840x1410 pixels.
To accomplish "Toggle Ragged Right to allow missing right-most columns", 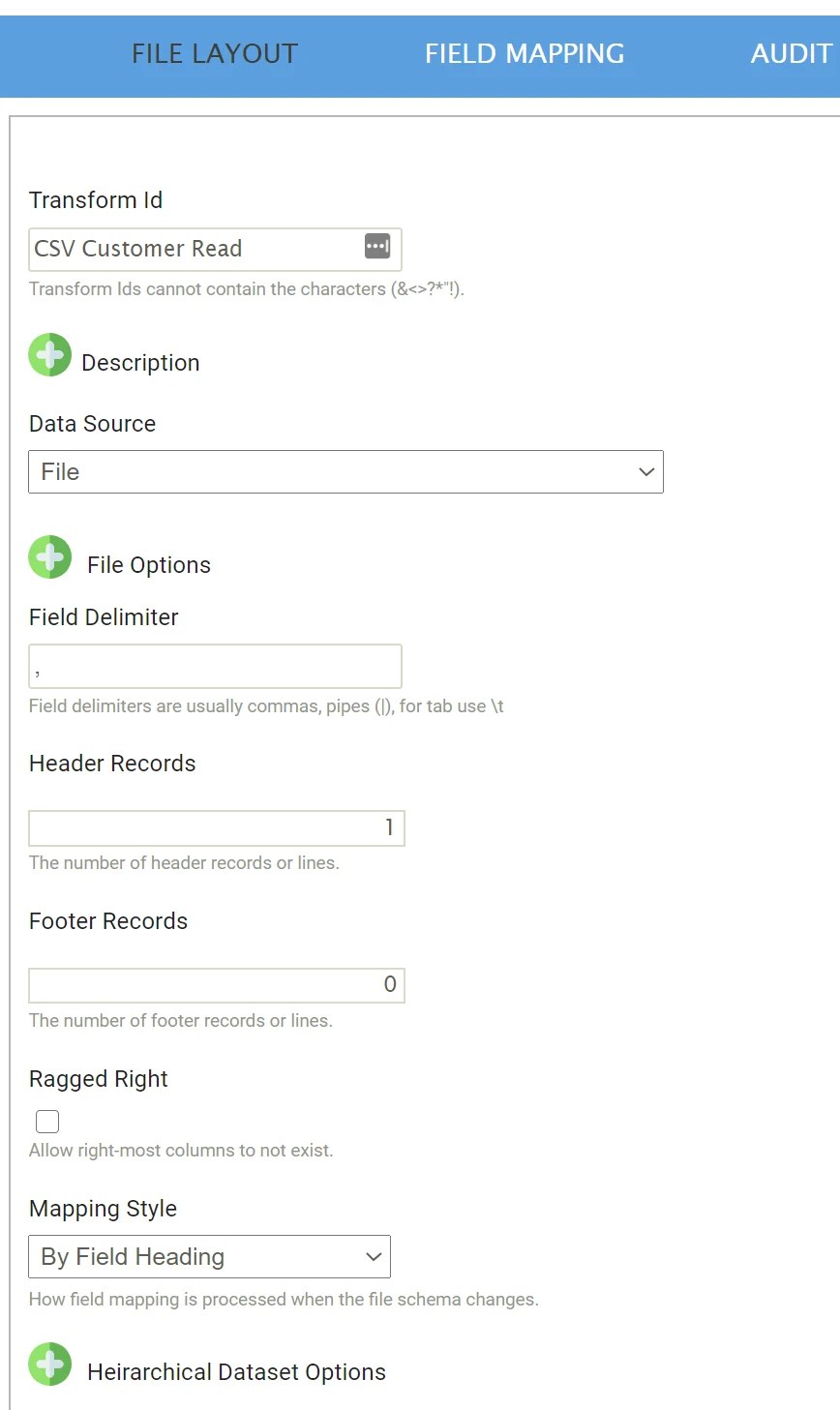I will (46, 1120).
